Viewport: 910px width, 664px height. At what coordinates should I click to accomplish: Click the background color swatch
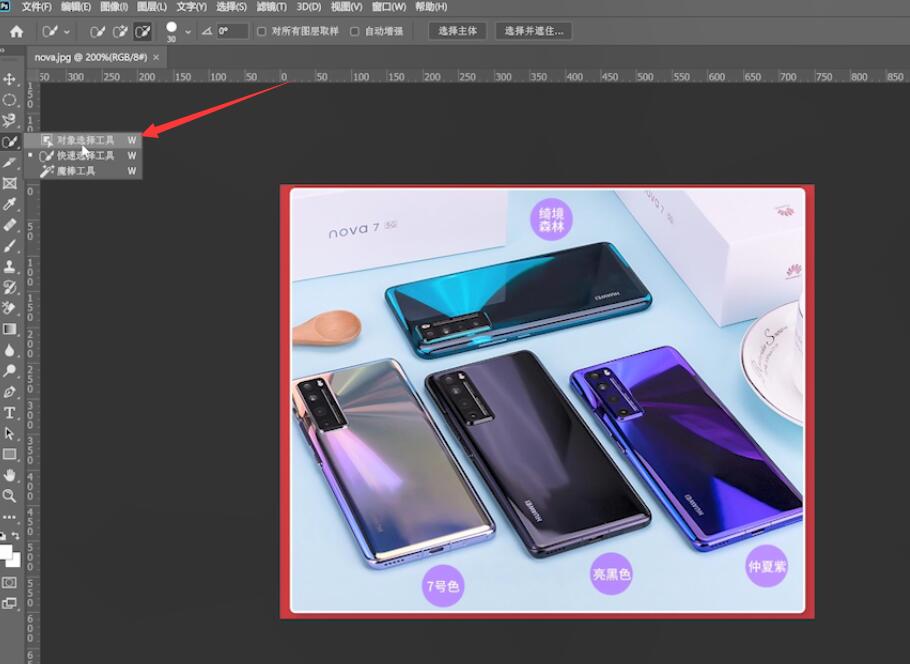pos(15,561)
